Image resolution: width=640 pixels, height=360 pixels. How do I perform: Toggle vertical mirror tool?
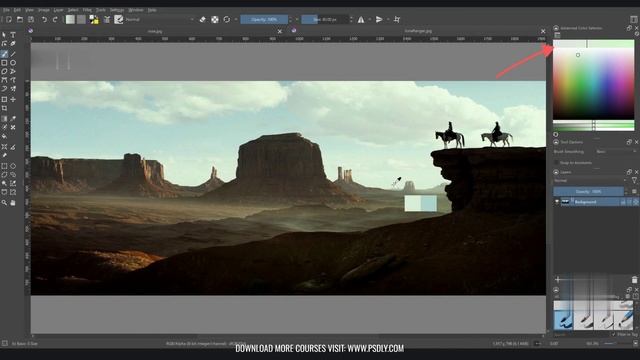click(x=379, y=20)
